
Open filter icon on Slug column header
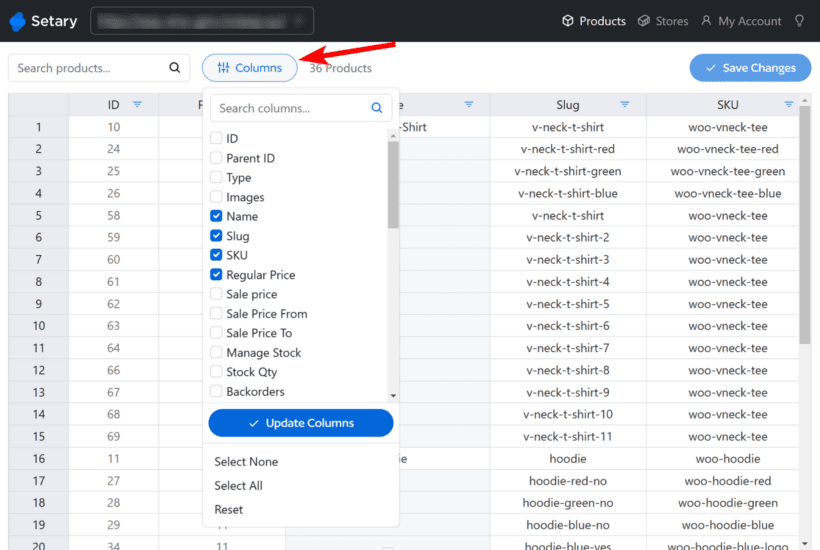point(625,105)
